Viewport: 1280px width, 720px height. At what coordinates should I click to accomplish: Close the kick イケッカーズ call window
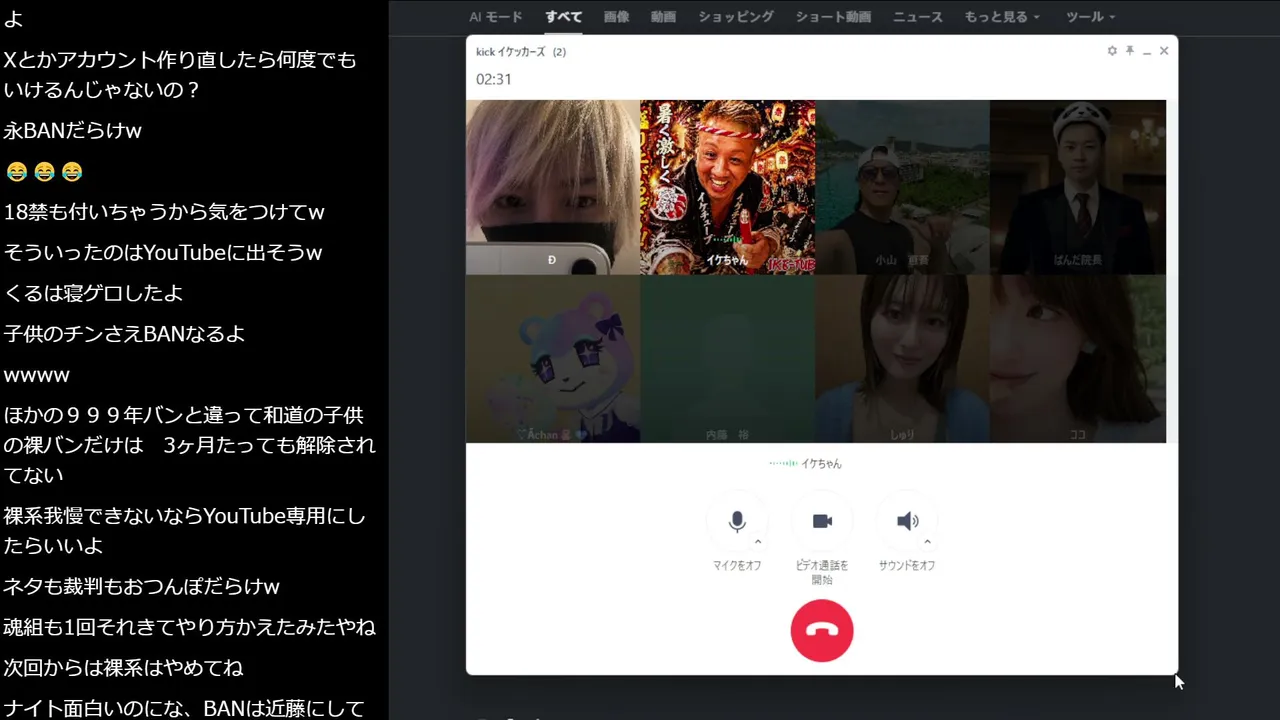tap(1164, 51)
